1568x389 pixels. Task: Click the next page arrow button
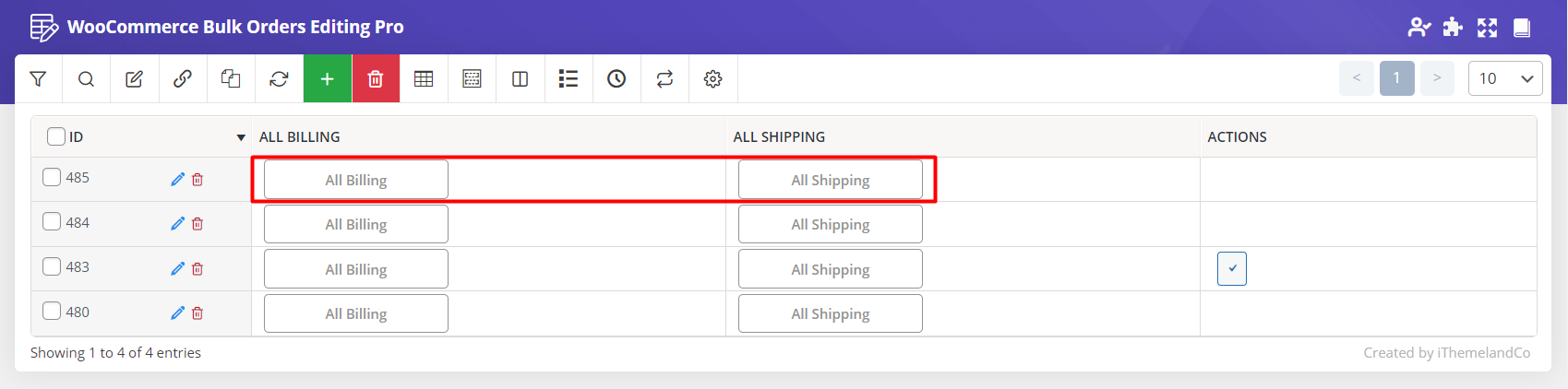tap(1437, 78)
